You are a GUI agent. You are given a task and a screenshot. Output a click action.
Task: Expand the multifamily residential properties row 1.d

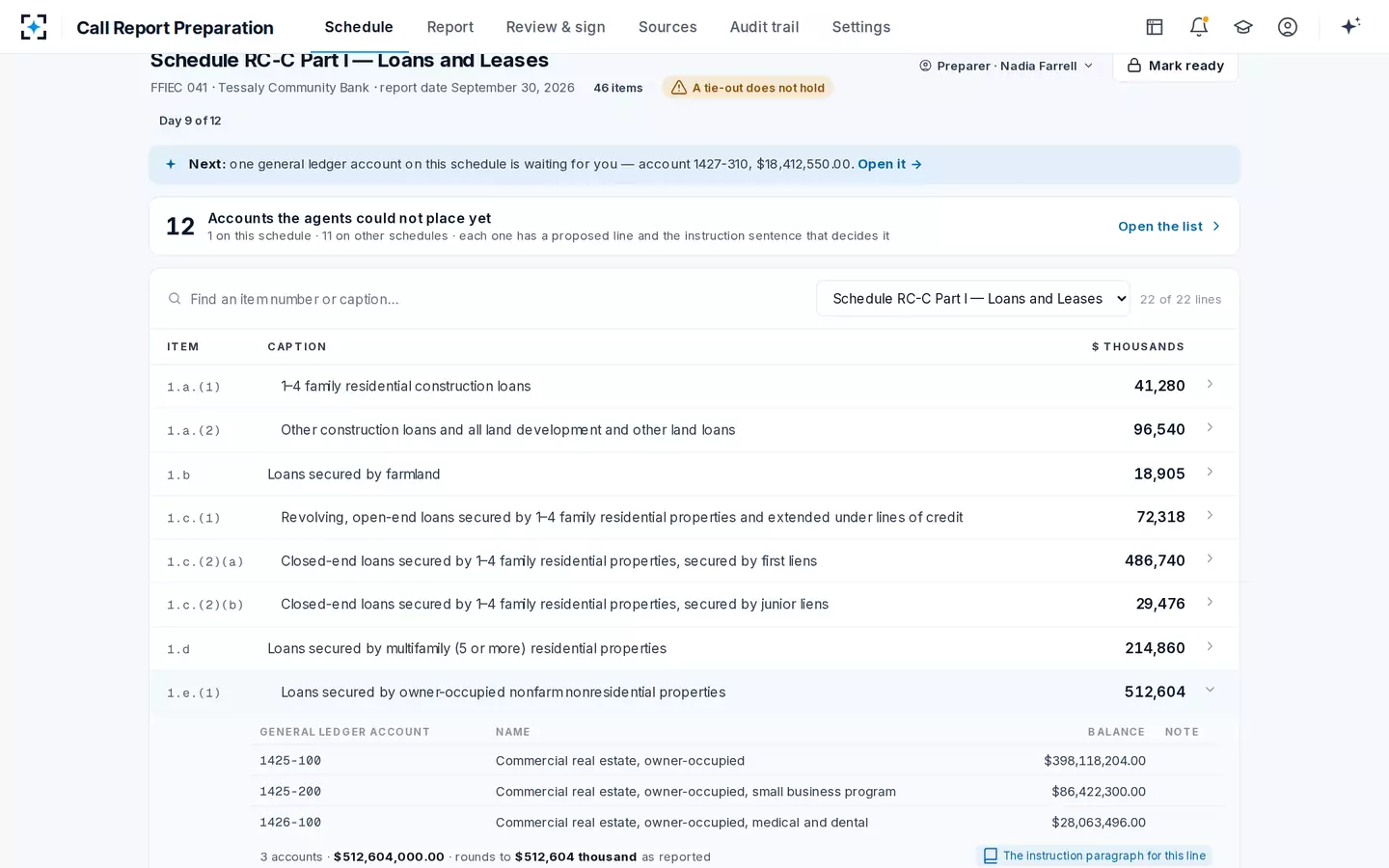pos(694,648)
